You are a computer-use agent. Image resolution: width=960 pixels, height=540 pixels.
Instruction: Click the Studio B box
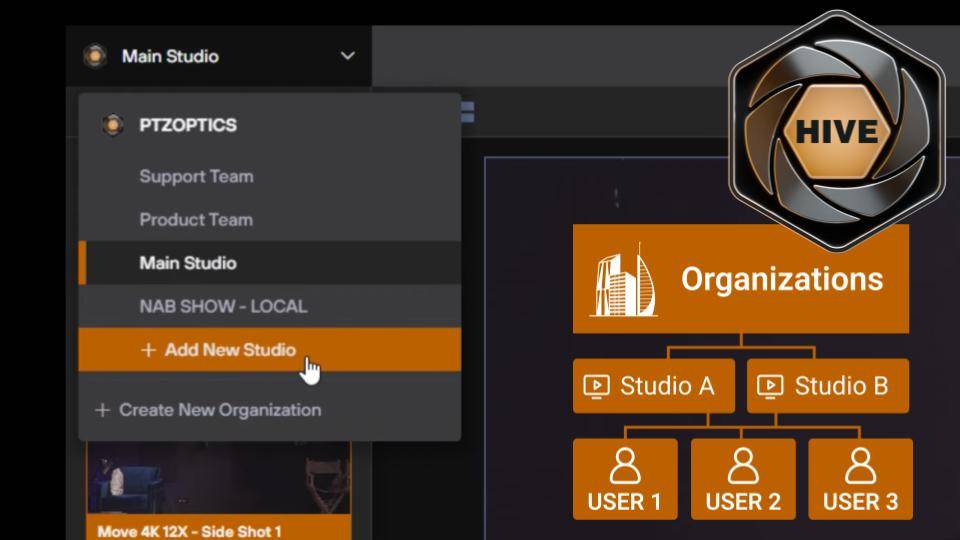[828, 386]
